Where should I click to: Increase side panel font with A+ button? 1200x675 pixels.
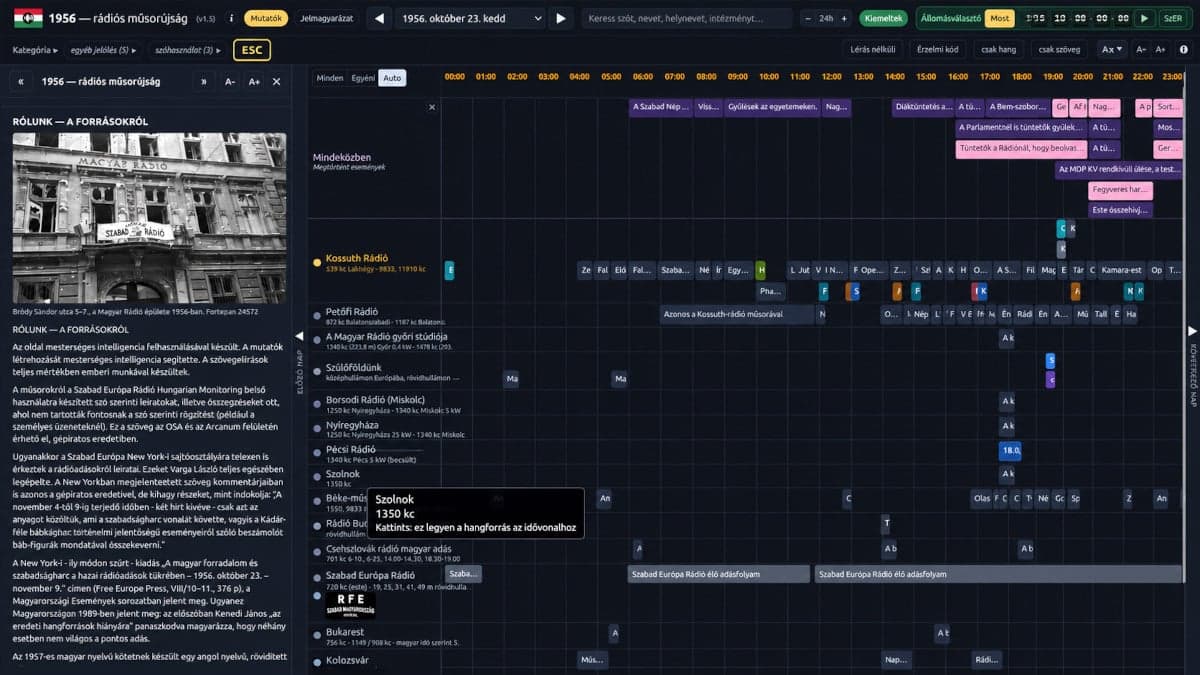(x=254, y=82)
